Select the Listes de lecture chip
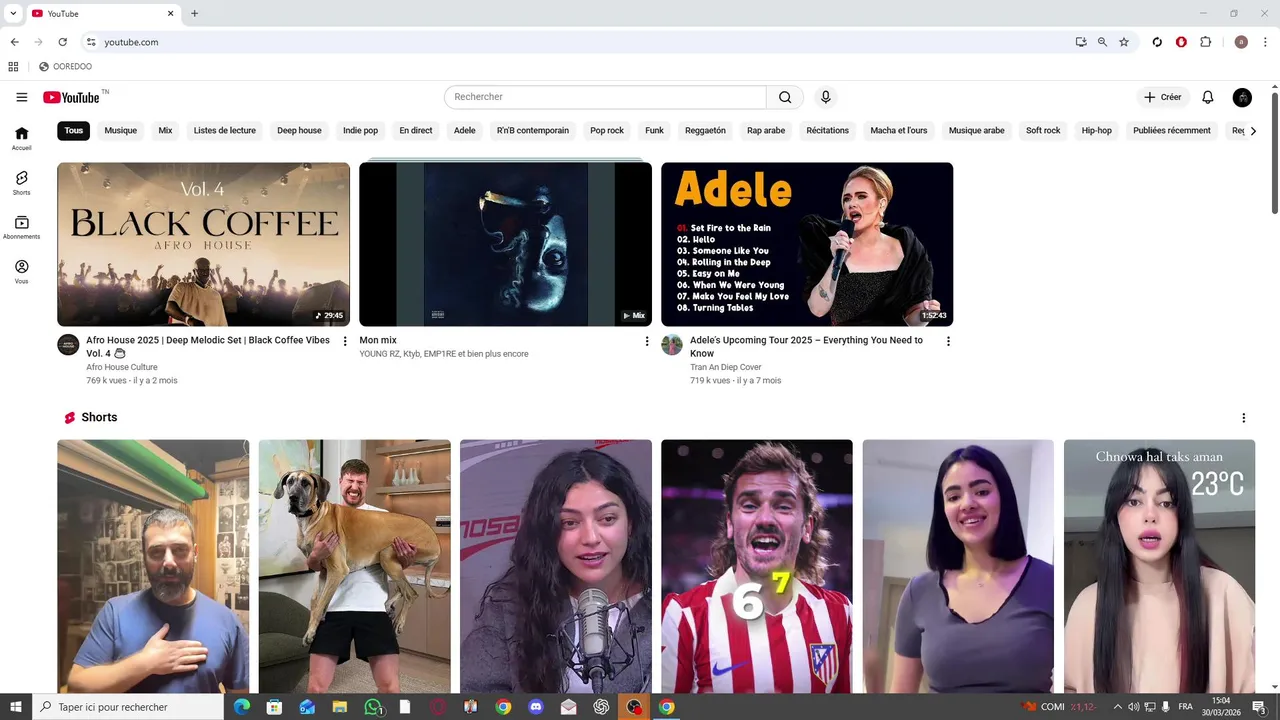Screen dimensions: 1280x720 [225, 130]
